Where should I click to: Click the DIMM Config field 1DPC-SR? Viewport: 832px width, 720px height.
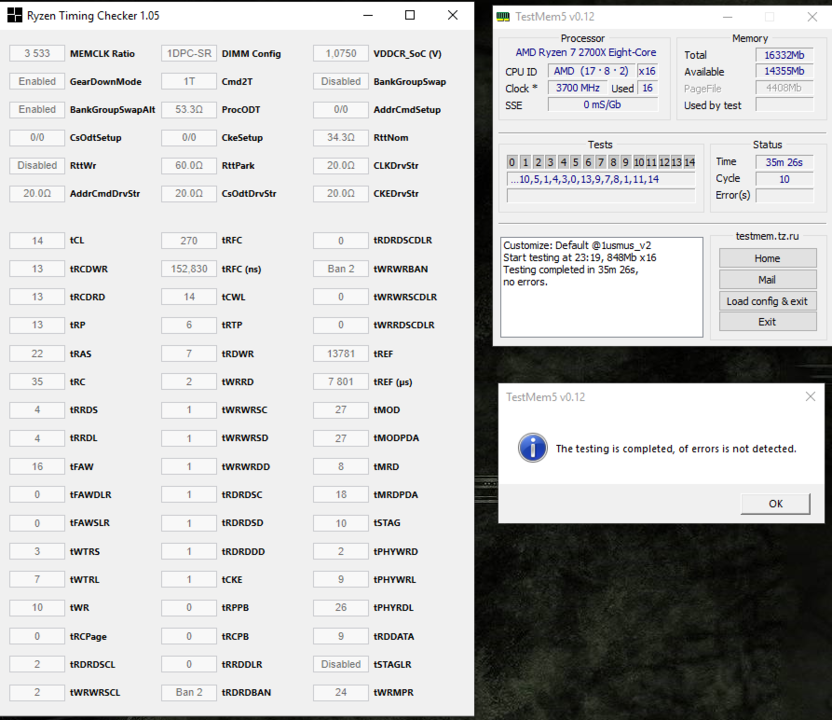(189, 54)
